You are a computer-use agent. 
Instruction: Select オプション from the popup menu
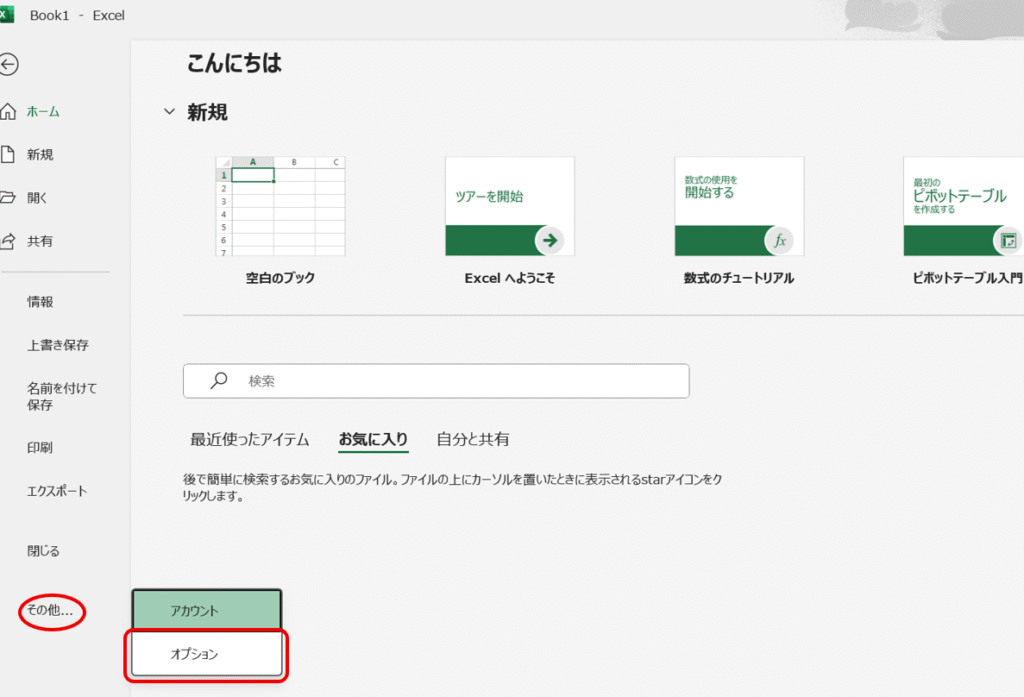[x=206, y=654]
